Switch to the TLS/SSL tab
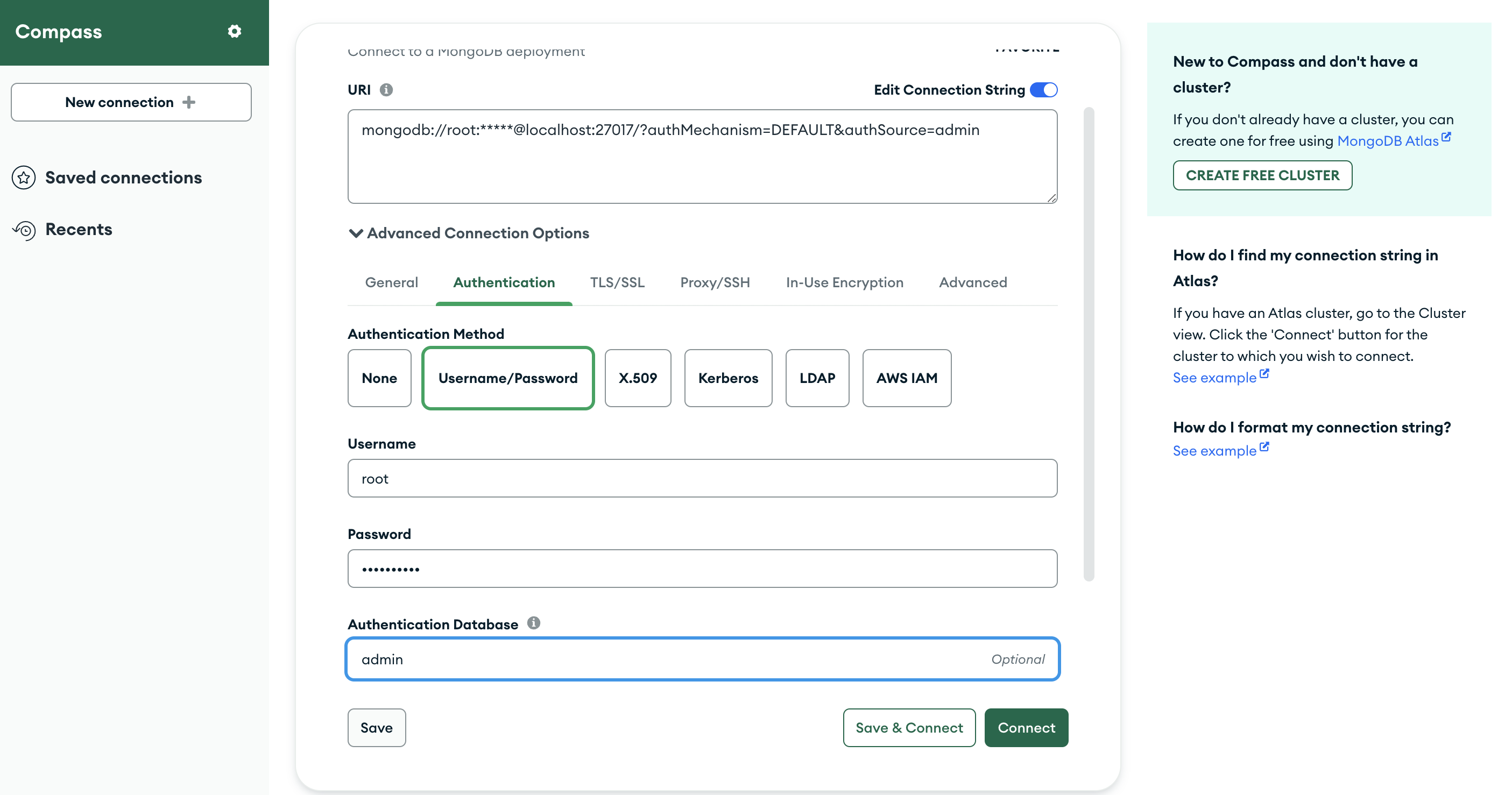The image size is (1512, 795). coord(617,283)
